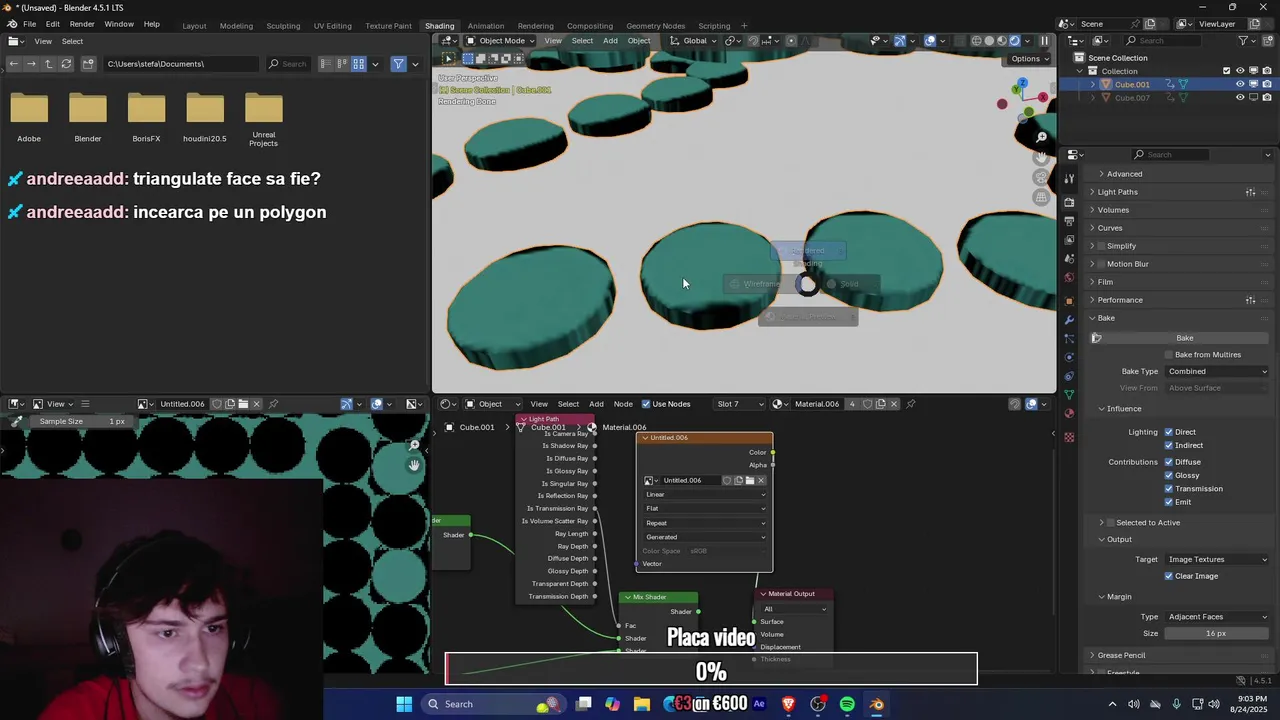The image size is (1280, 720).
Task: Open the Margin Type Adjacent Faces dropdown
Action: [1217, 616]
